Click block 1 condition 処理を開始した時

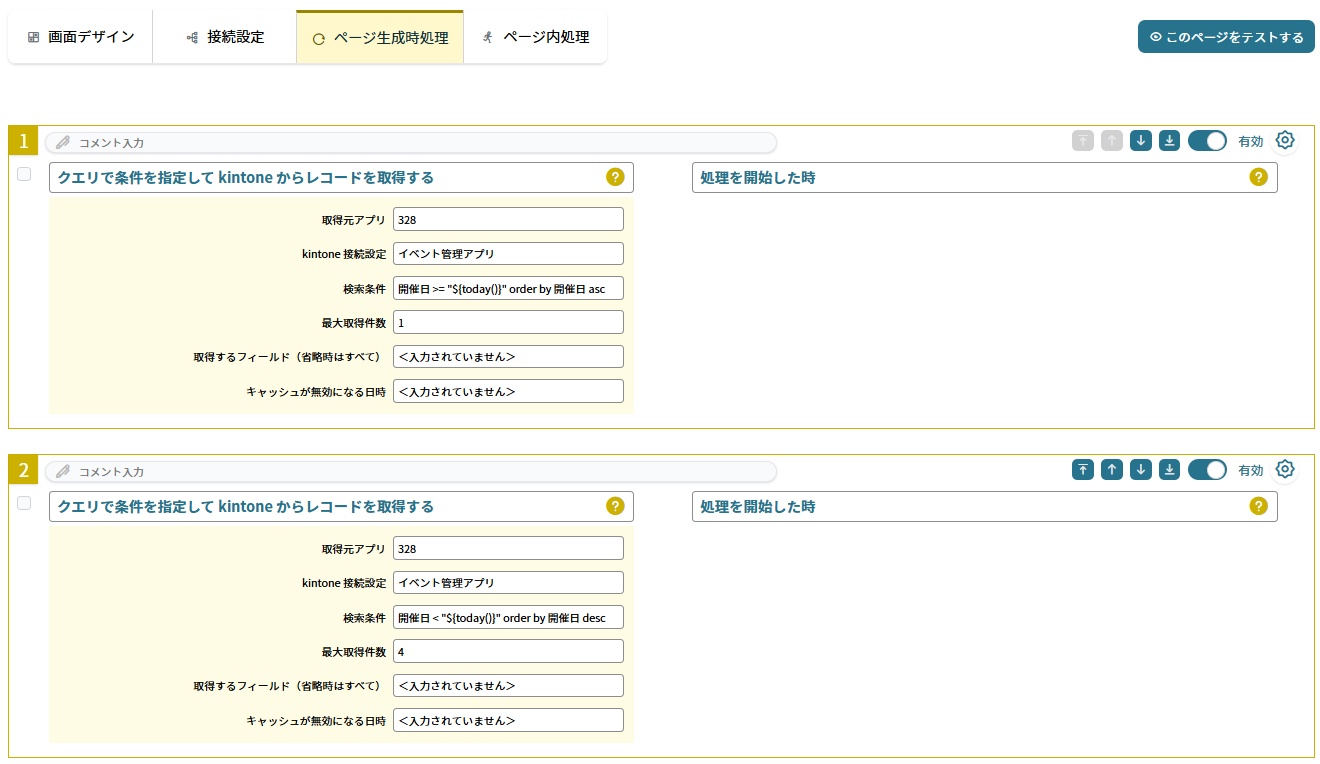click(984, 177)
